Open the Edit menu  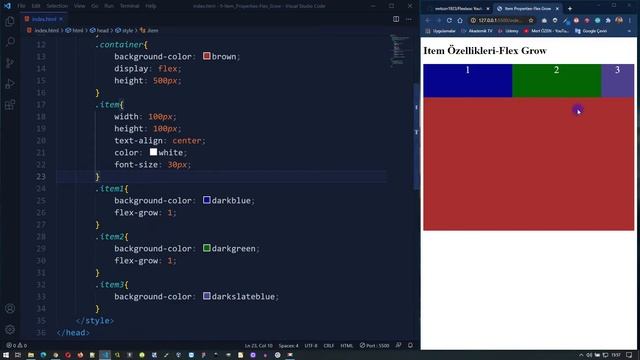coord(36,6)
